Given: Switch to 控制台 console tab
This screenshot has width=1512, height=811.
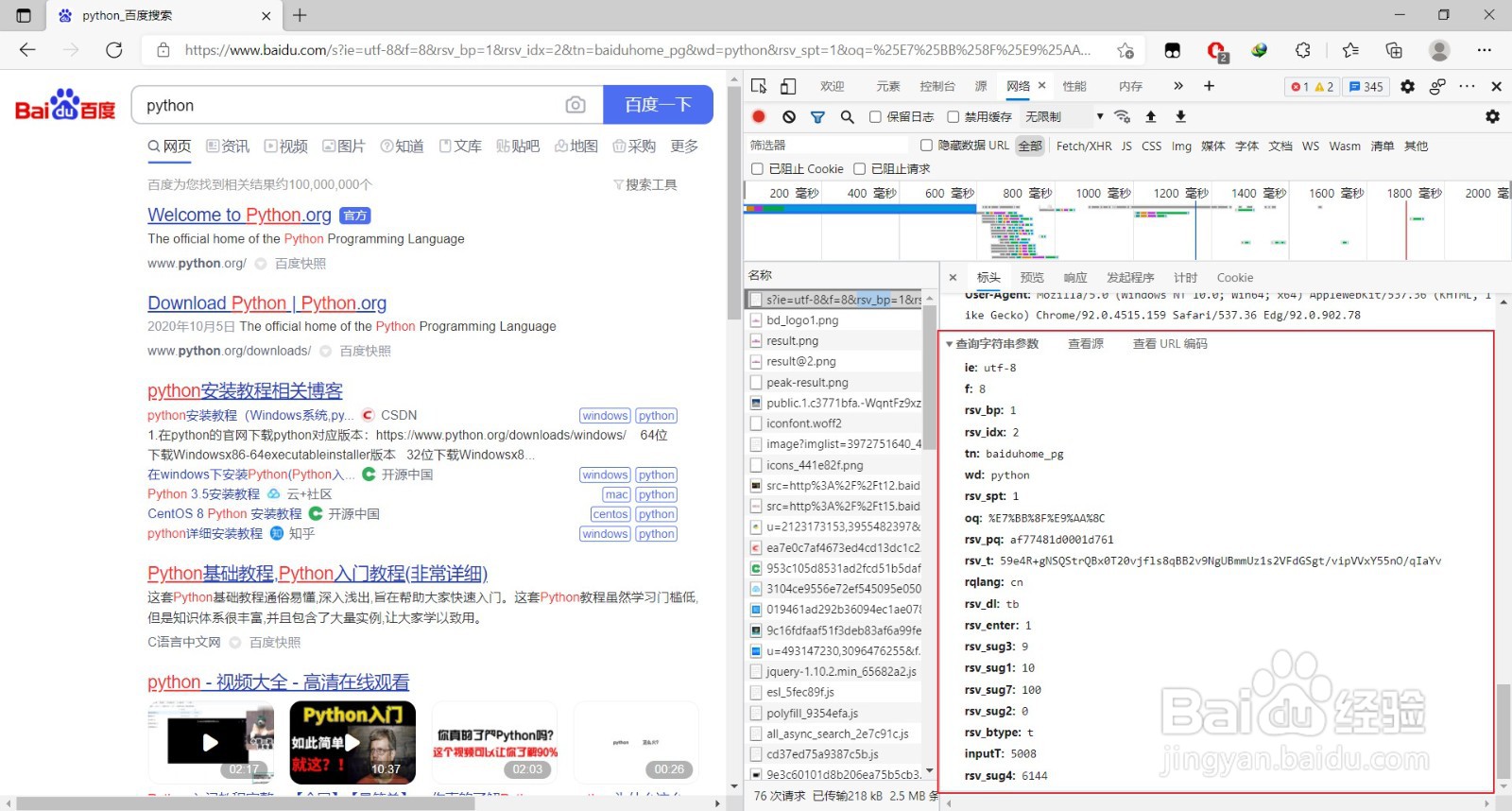Looking at the screenshot, I should pyautogui.click(x=937, y=86).
